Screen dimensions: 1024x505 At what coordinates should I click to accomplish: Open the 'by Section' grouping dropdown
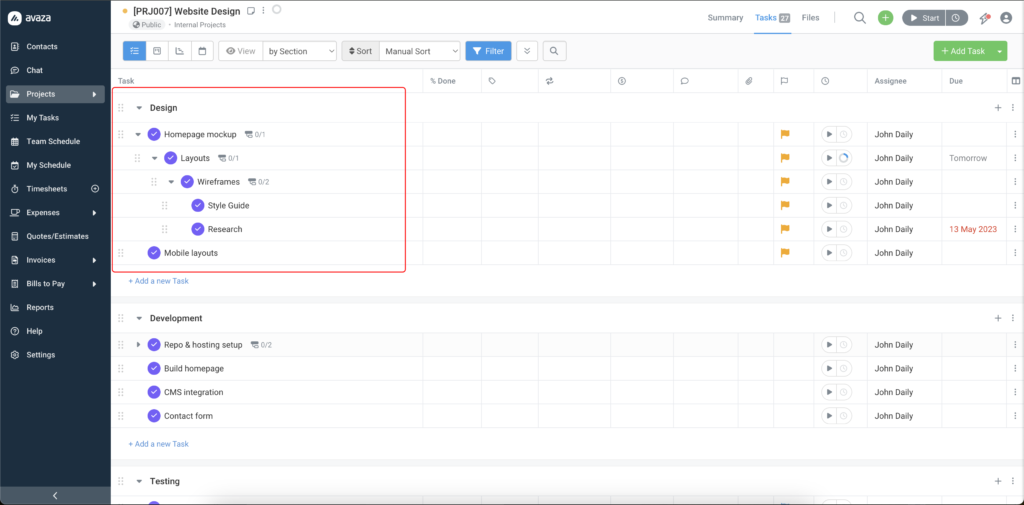coord(300,51)
